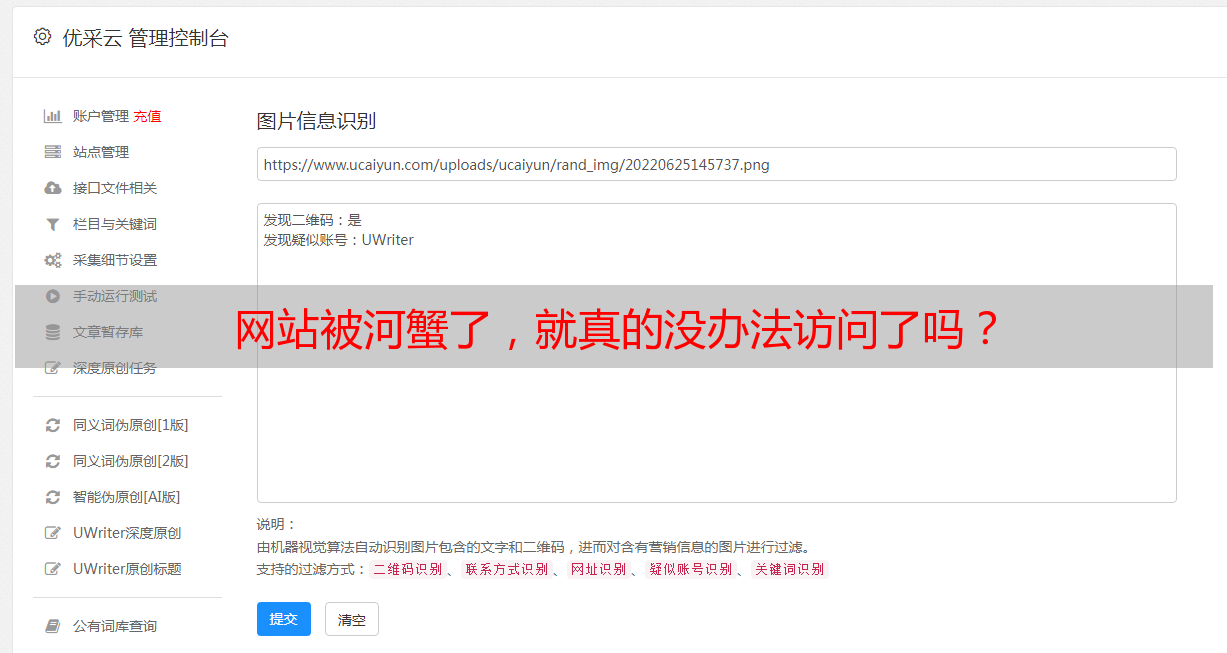The width and height of the screenshot is (1227, 653).
Task: Select 同义词伪原创[1版] menu entry
Action: pos(131,425)
